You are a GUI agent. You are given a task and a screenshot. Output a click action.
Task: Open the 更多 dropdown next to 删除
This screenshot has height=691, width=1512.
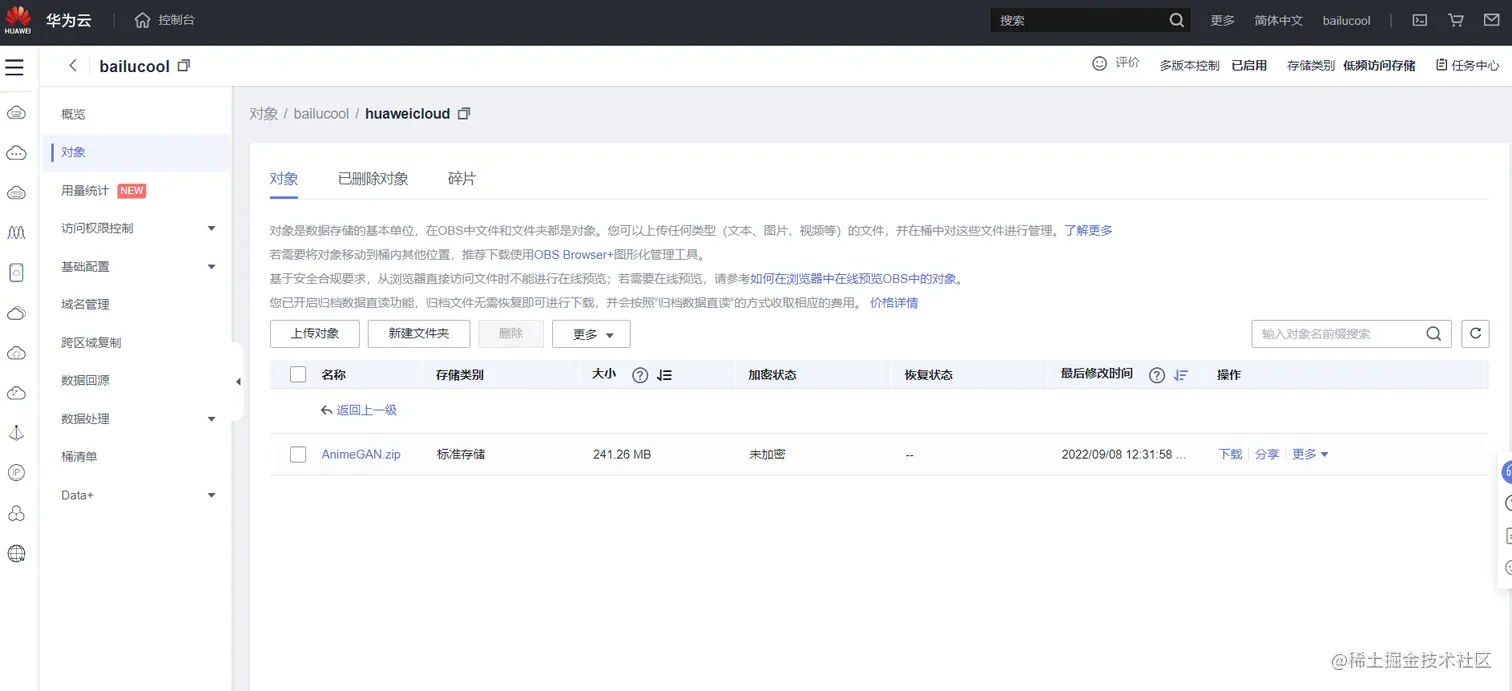pyautogui.click(x=591, y=334)
